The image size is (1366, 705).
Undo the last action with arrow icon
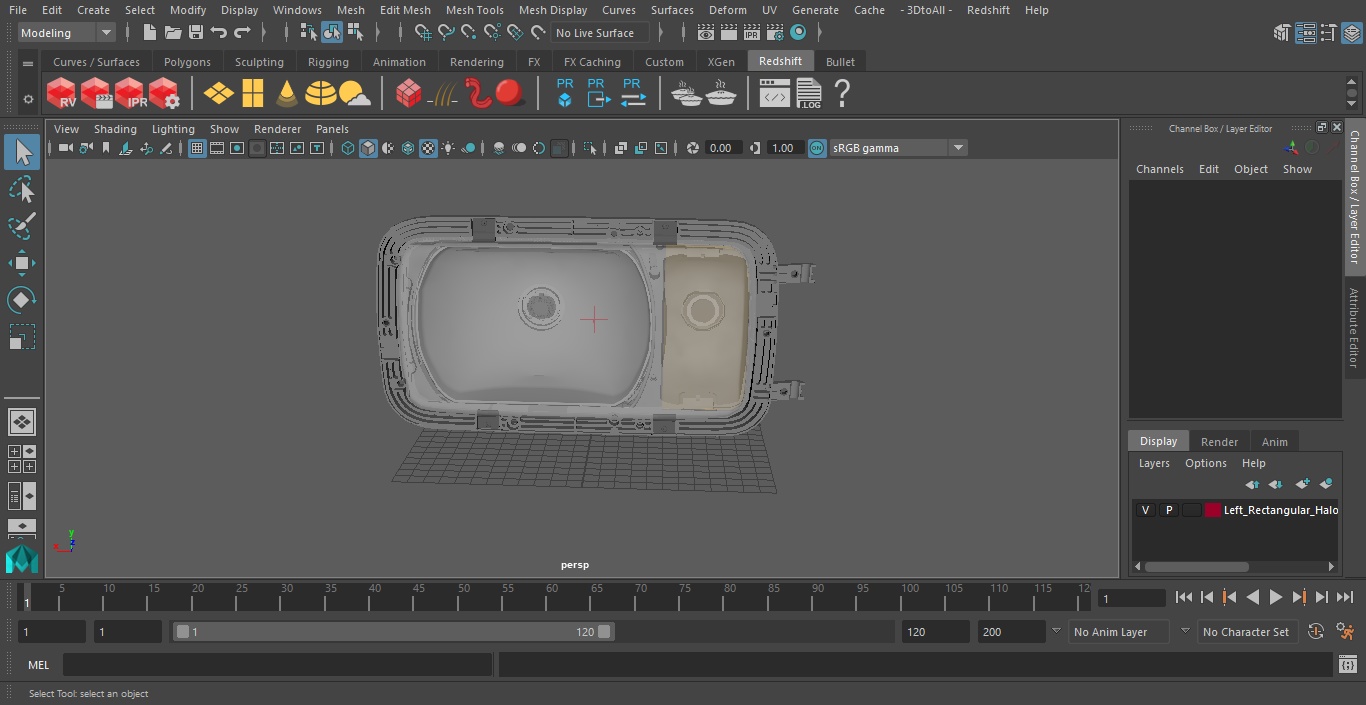tap(219, 33)
